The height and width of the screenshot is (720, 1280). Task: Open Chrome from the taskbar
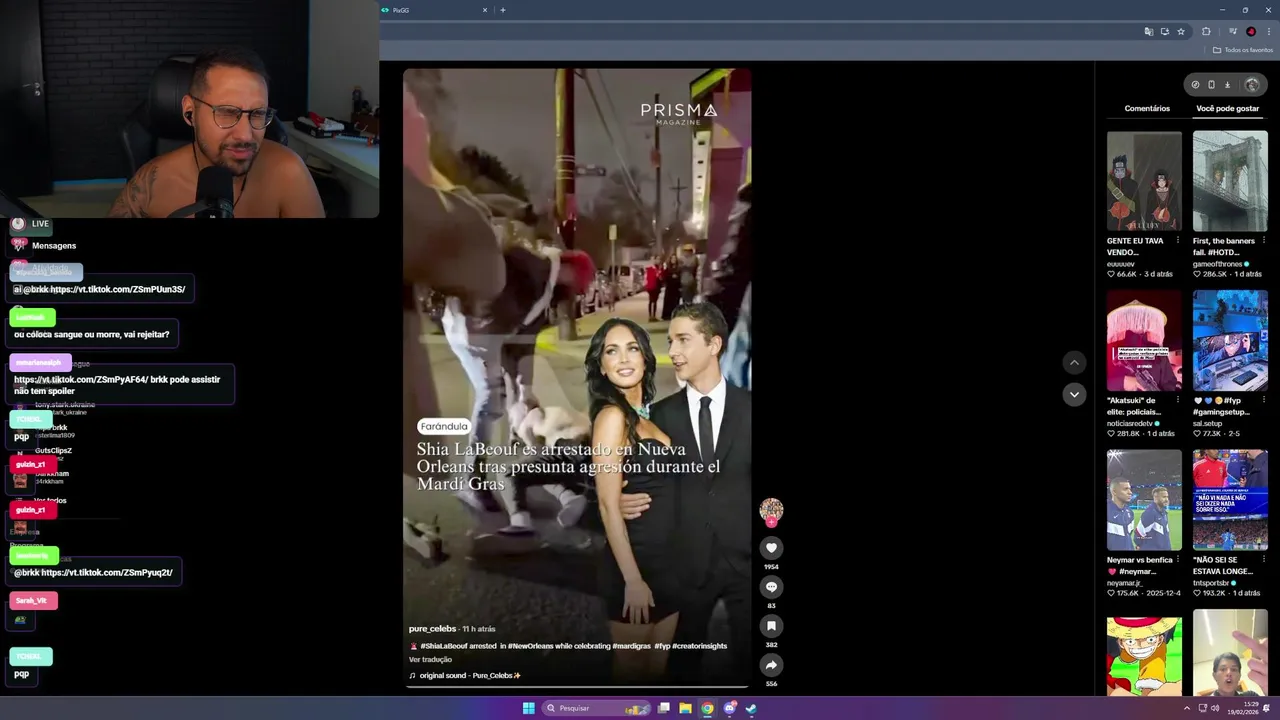pyautogui.click(x=707, y=708)
